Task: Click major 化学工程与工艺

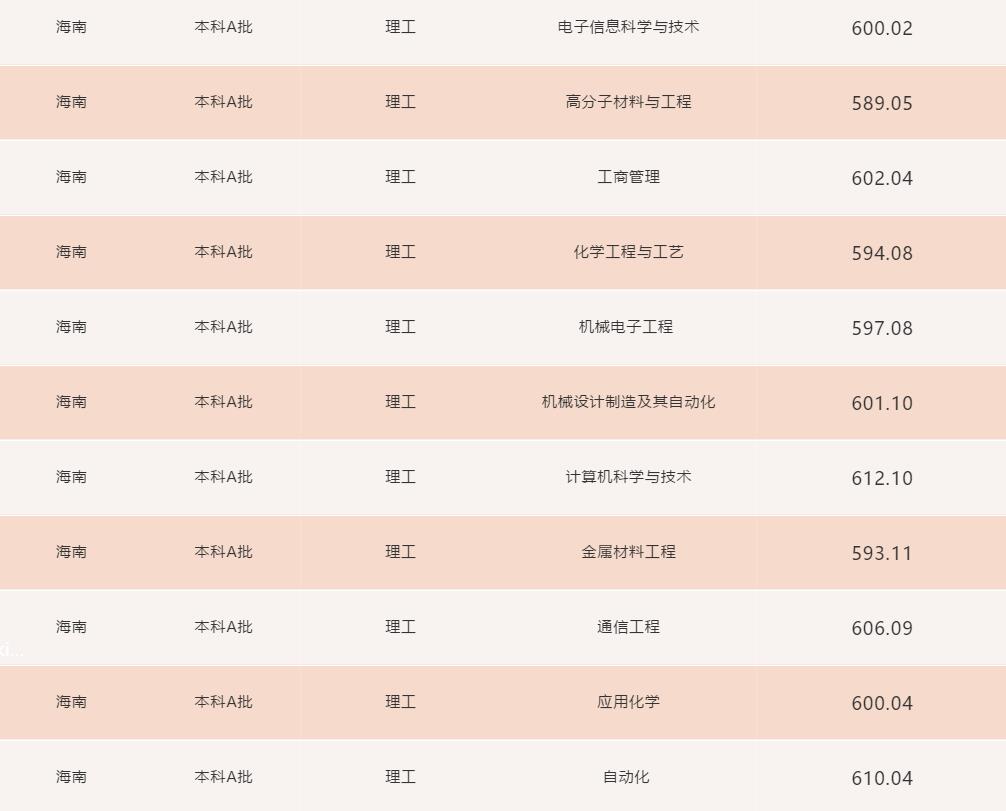Action: [x=628, y=252]
